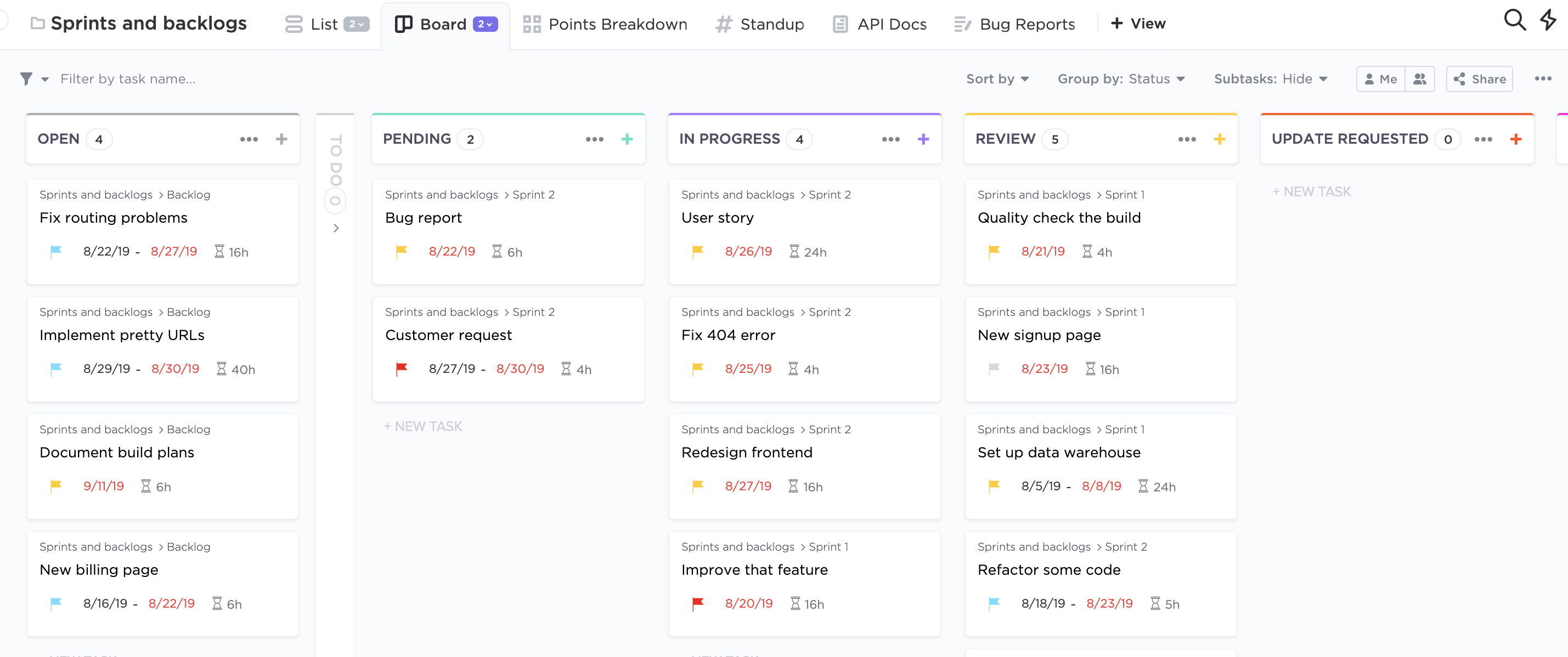Open the Sort by dropdown
Screen dimensions: 1568x657
[997, 79]
